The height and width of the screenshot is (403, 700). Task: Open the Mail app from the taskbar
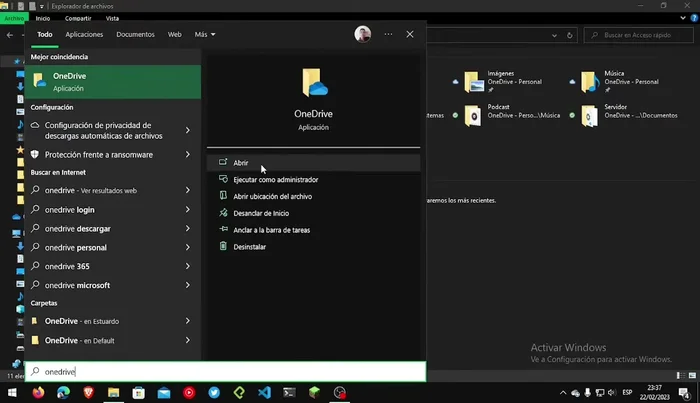tap(164, 392)
